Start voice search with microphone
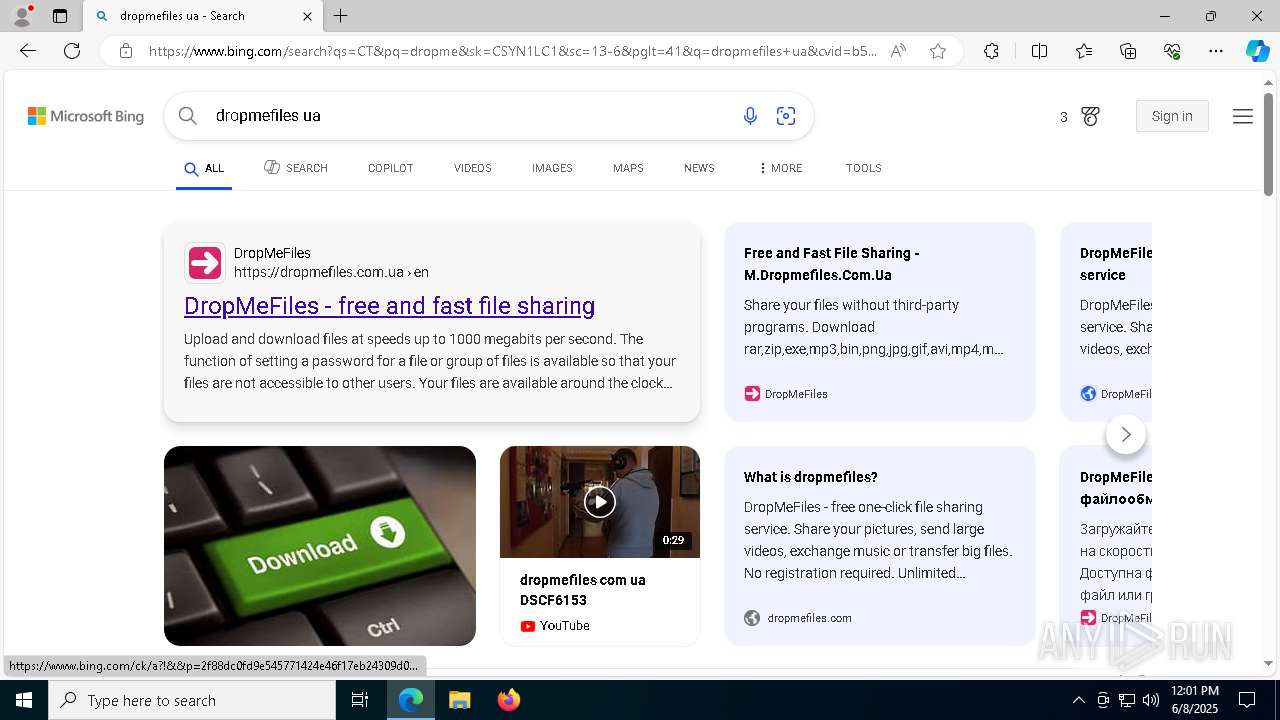Viewport: 1280px width, 720px height. point(750,116)
